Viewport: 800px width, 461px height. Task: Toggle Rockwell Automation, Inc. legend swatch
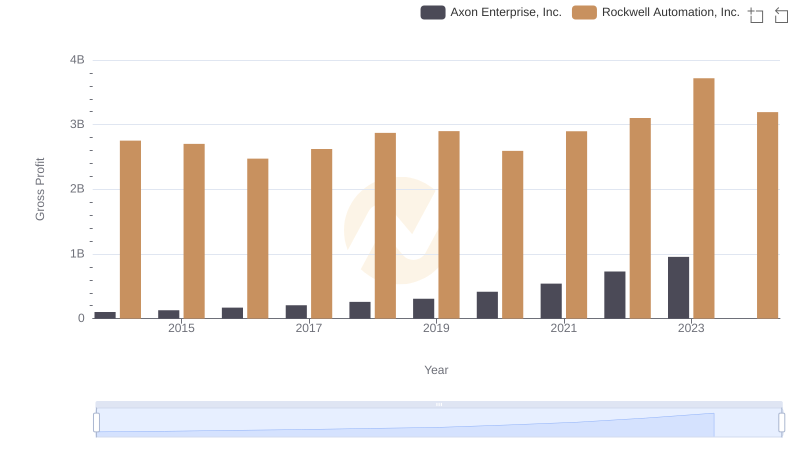[x=584, y=12]
